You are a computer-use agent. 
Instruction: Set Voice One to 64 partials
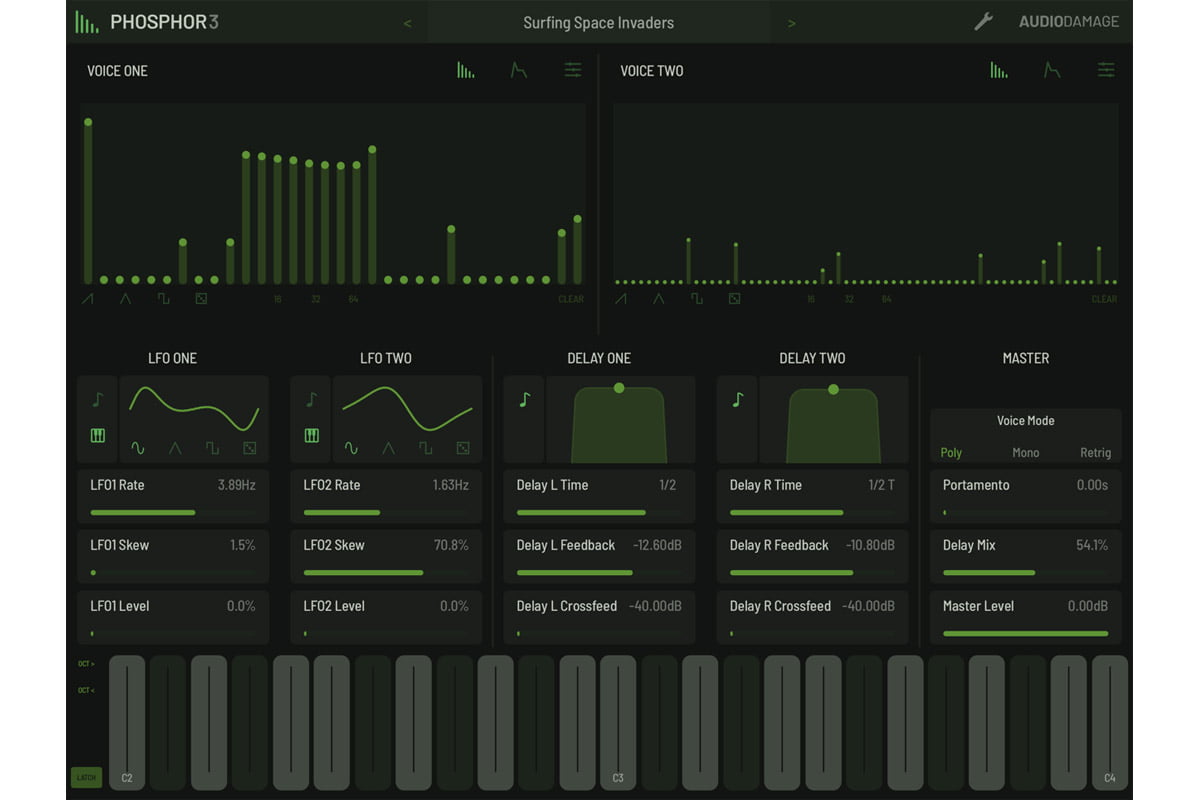coord(353,299)
